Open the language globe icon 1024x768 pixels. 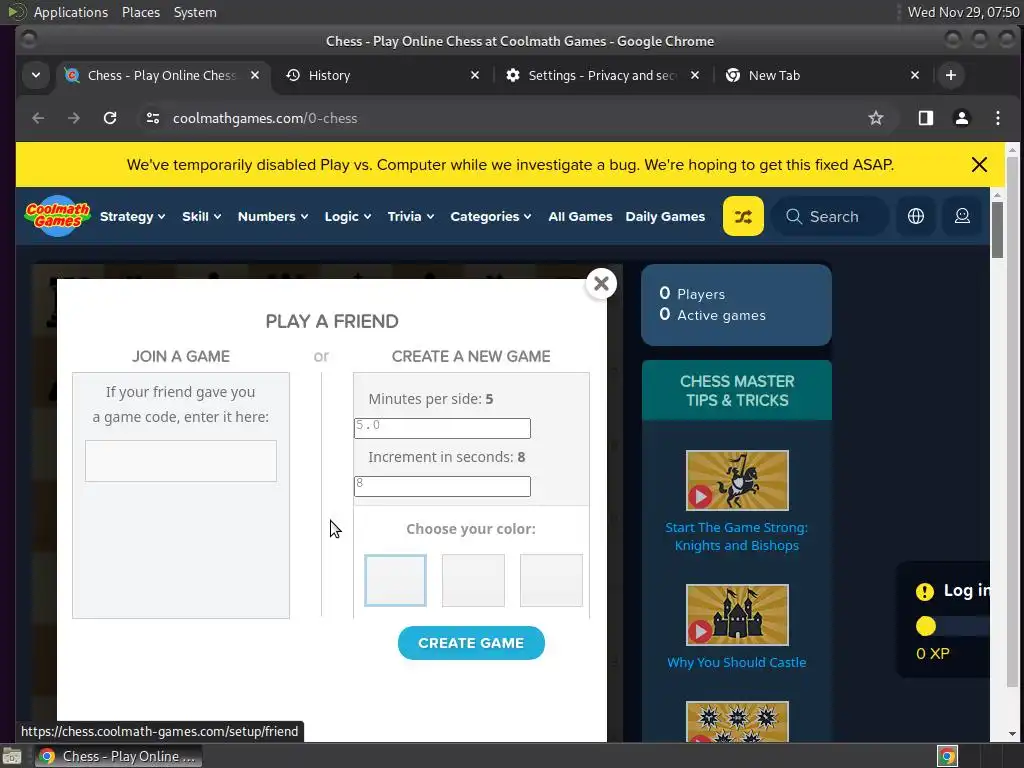pos(916,216)
